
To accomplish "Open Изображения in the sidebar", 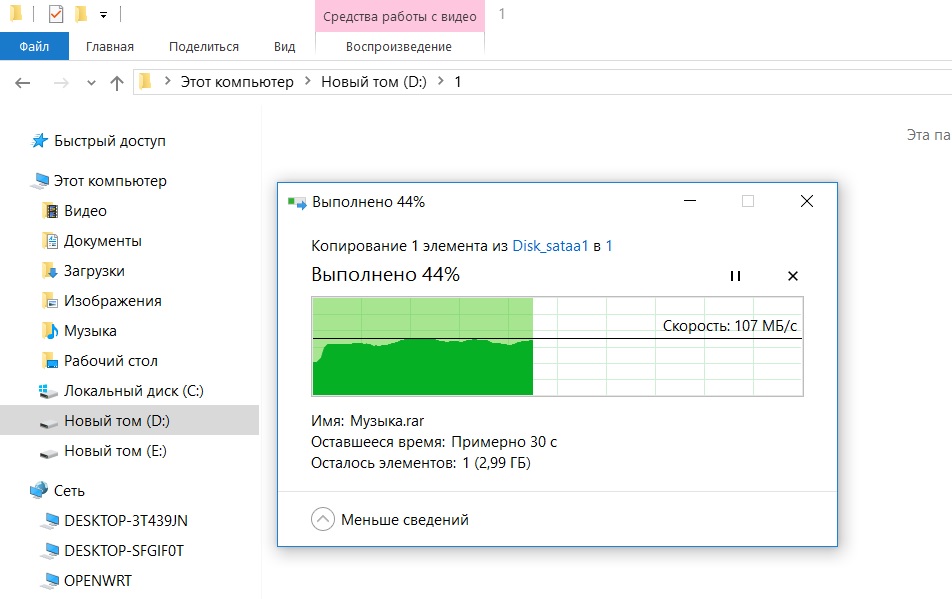I will coord(113,301).
